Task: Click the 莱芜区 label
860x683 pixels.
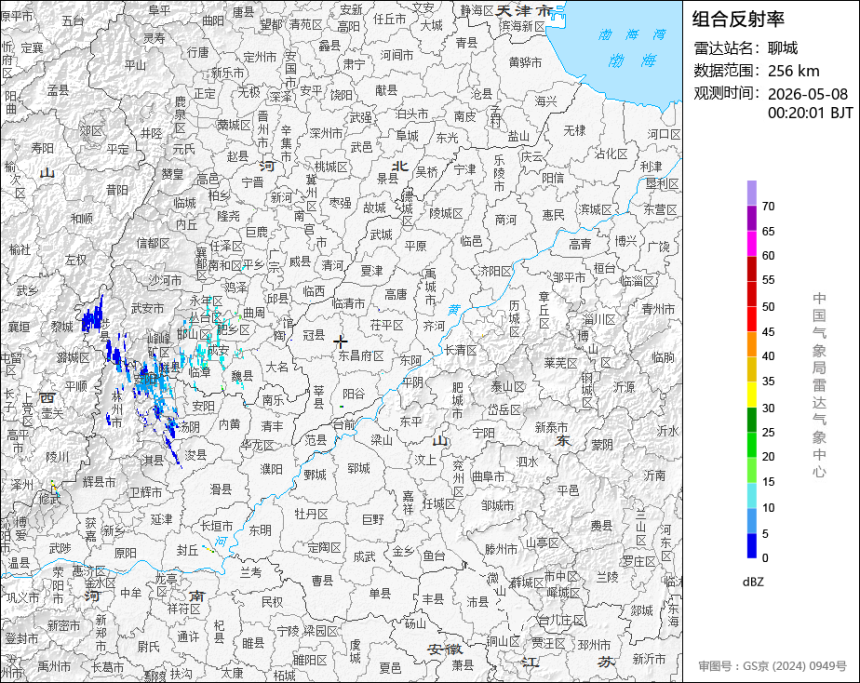Action: tap(561, 363)
